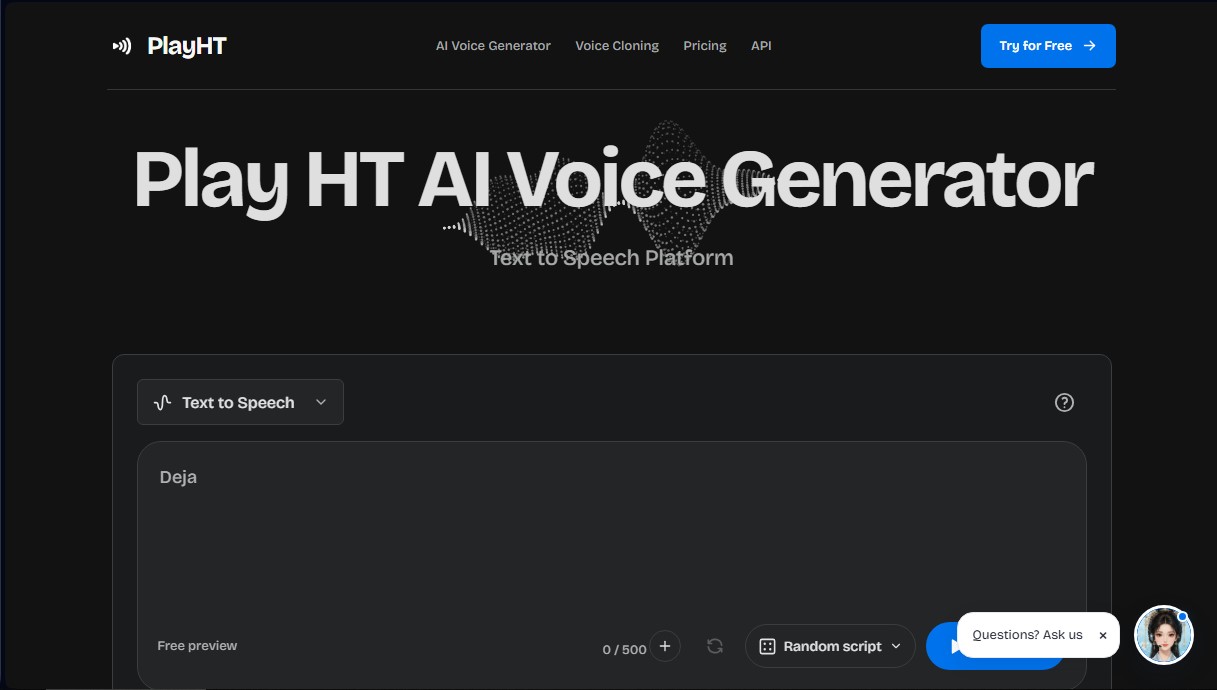This screenshot has width=1217, height=690.
Task: Click the PlayHT logo
Action: tap(169, 46)
